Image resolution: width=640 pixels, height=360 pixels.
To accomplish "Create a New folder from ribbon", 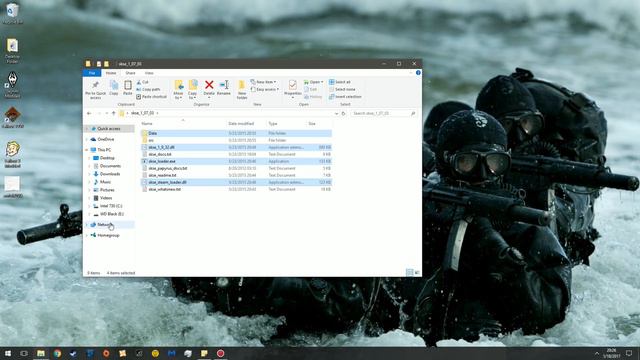I will [242, 90].
